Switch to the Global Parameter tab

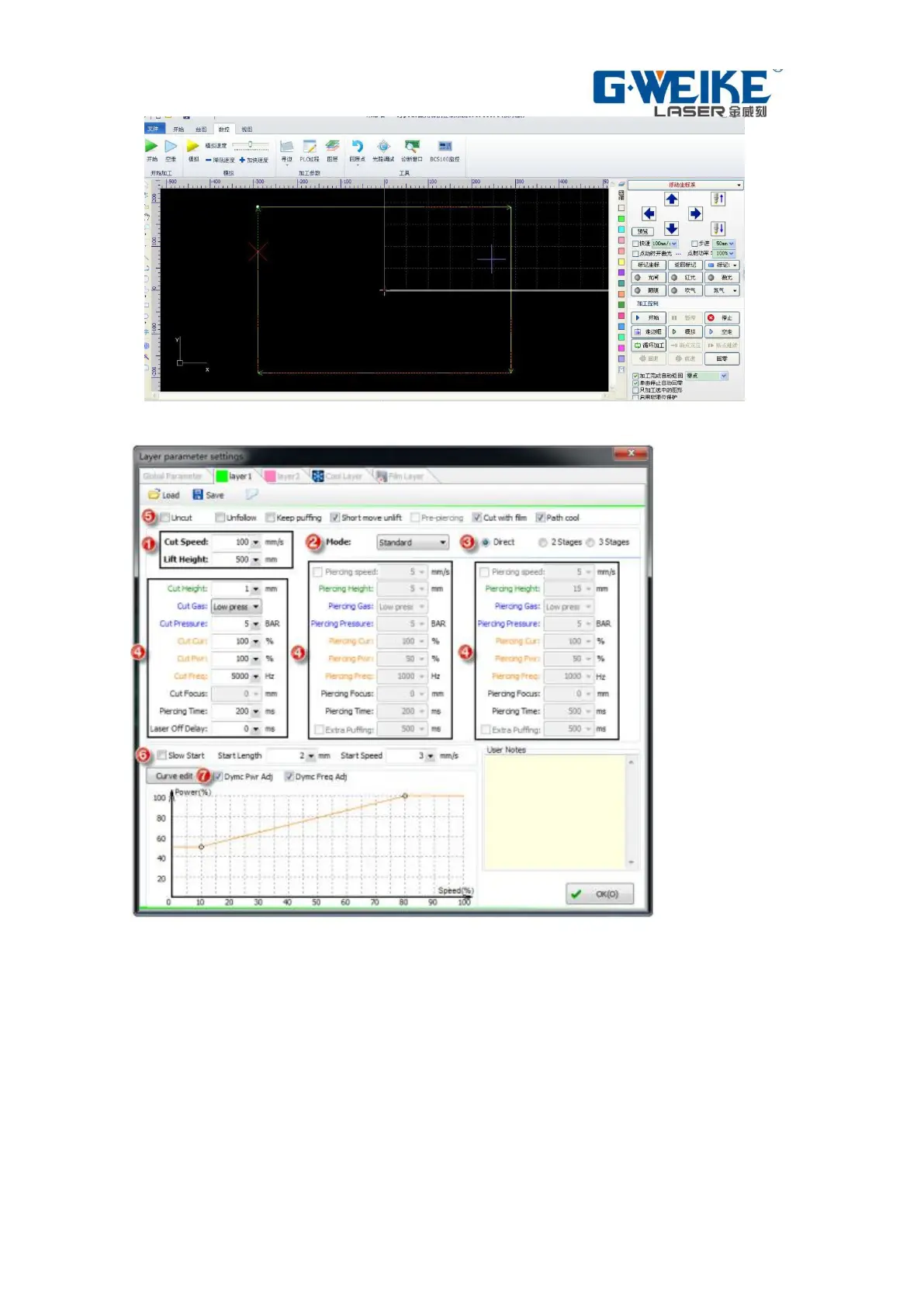click(173, 476)
